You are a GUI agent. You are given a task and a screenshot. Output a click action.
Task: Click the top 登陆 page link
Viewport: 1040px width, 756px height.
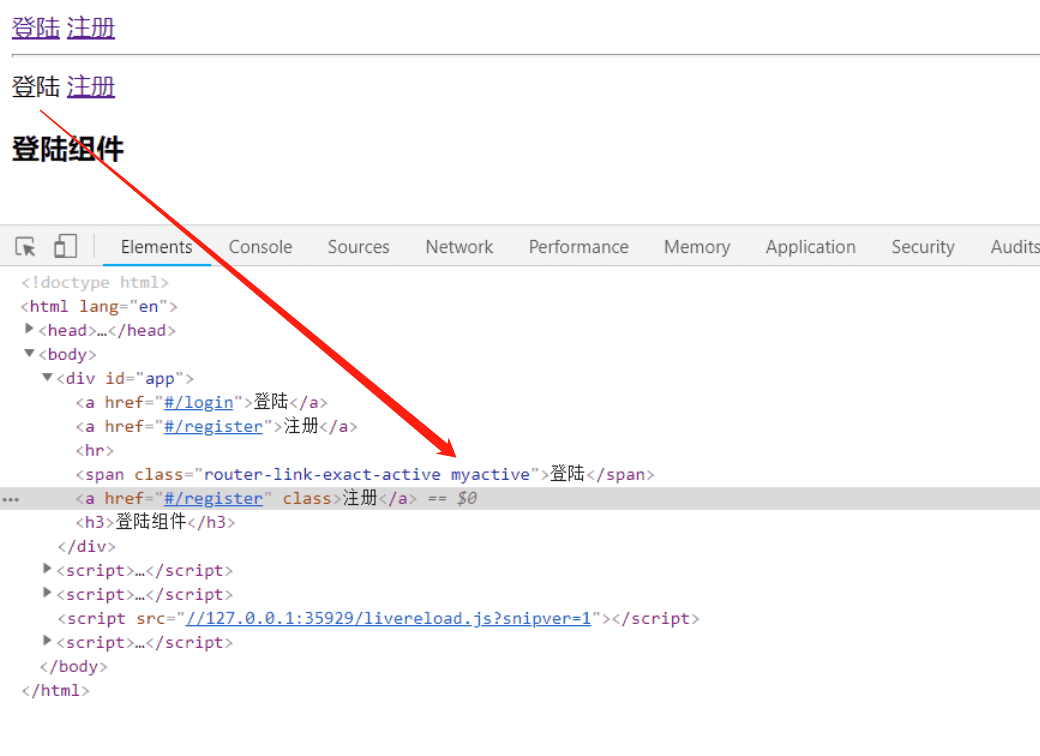tap(36, 28)
